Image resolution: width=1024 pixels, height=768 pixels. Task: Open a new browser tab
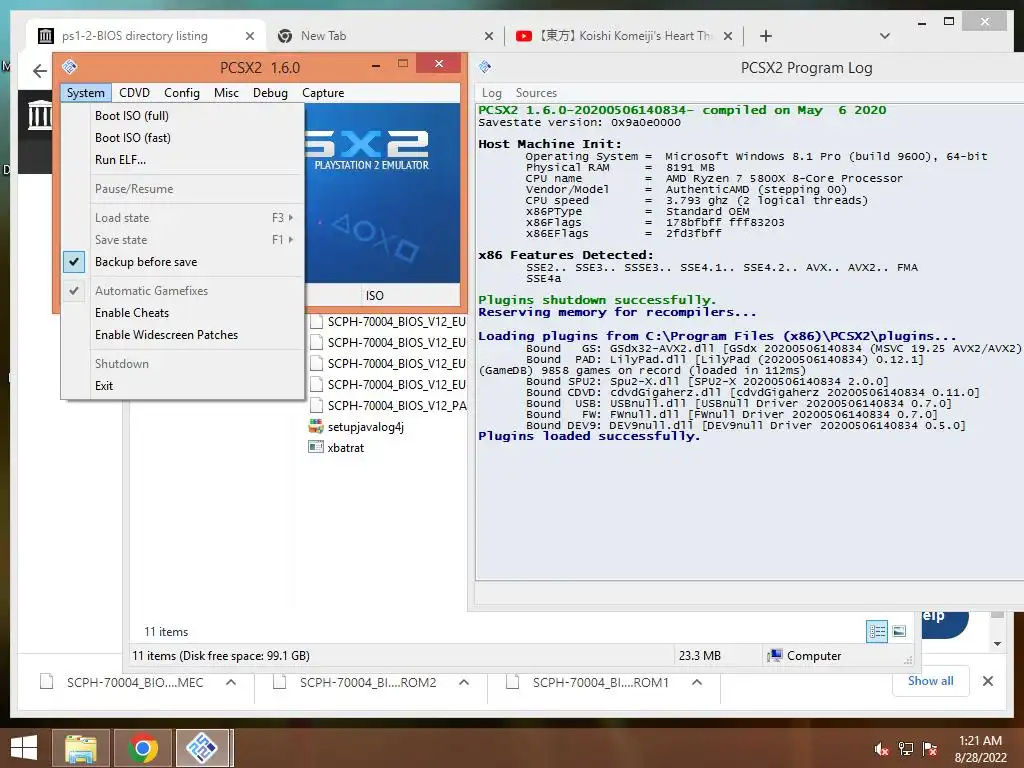tap(766, 36)
